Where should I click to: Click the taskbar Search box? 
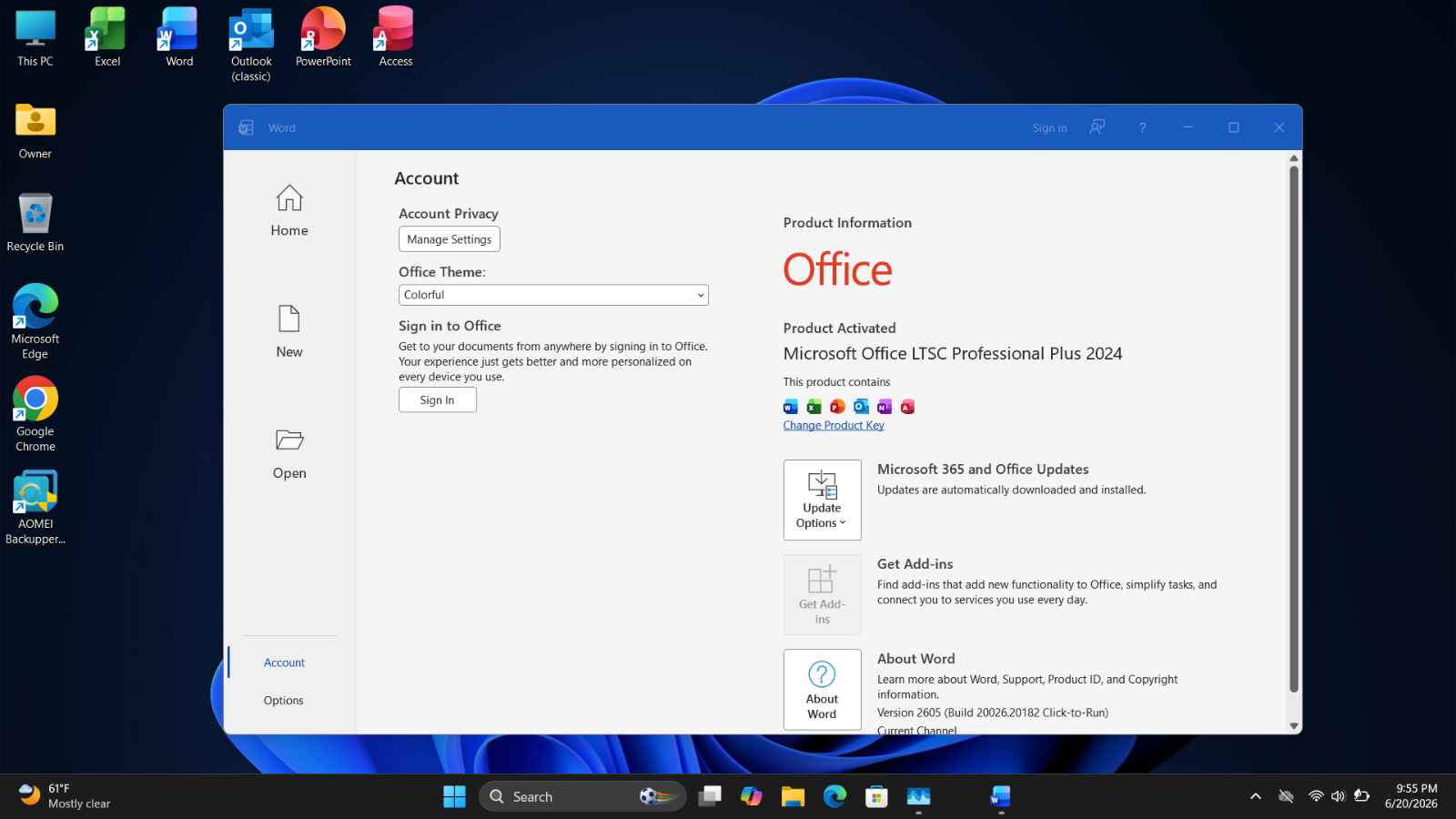click(x=582, y=796)
